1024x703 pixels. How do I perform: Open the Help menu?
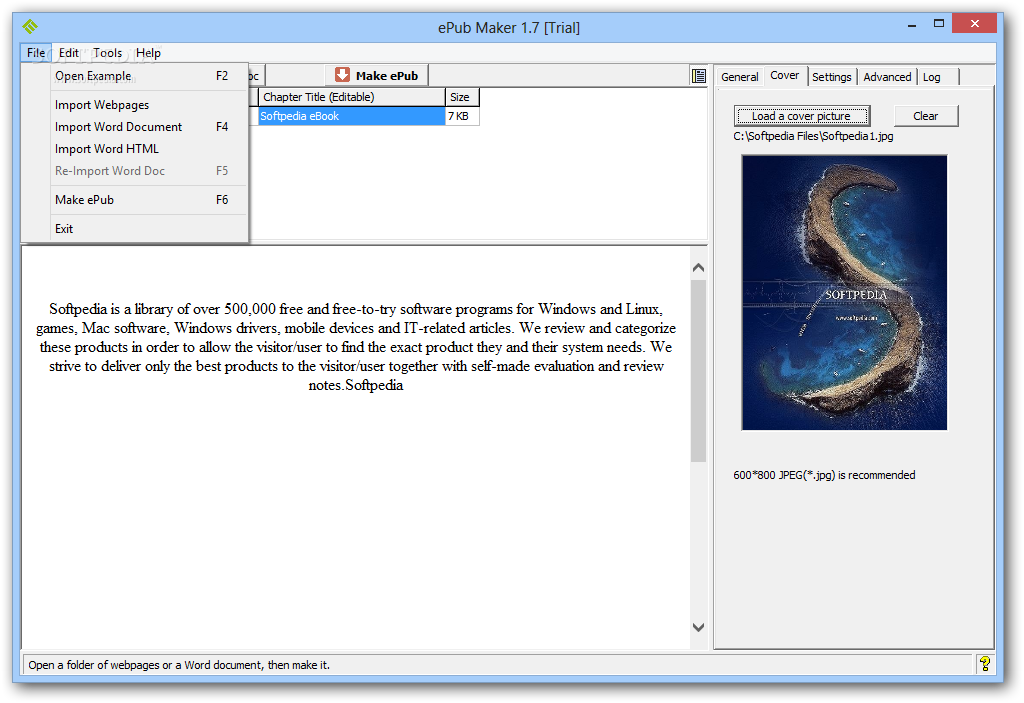[148, 53]
